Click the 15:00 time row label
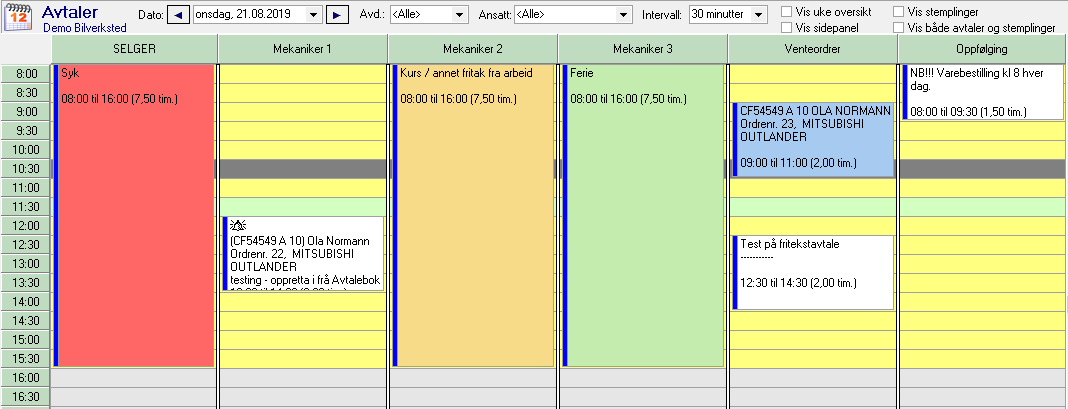This screenshot has width=1068, height=409. click(x=25, y=339)
